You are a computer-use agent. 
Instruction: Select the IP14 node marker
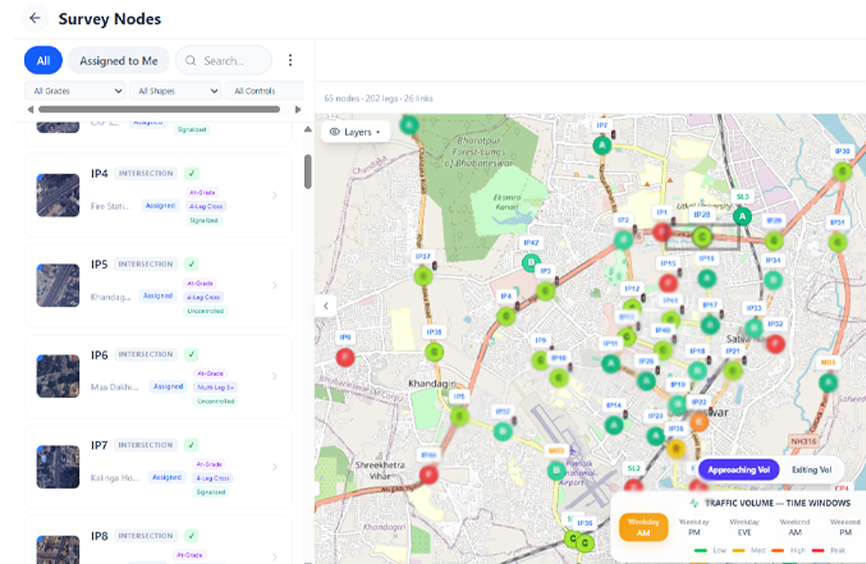click(614, 425)
